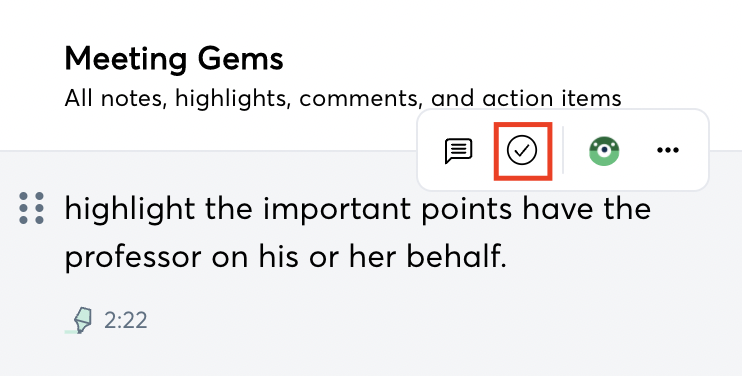Select the line 'professor on his or her behalf.'

[285, 257]
